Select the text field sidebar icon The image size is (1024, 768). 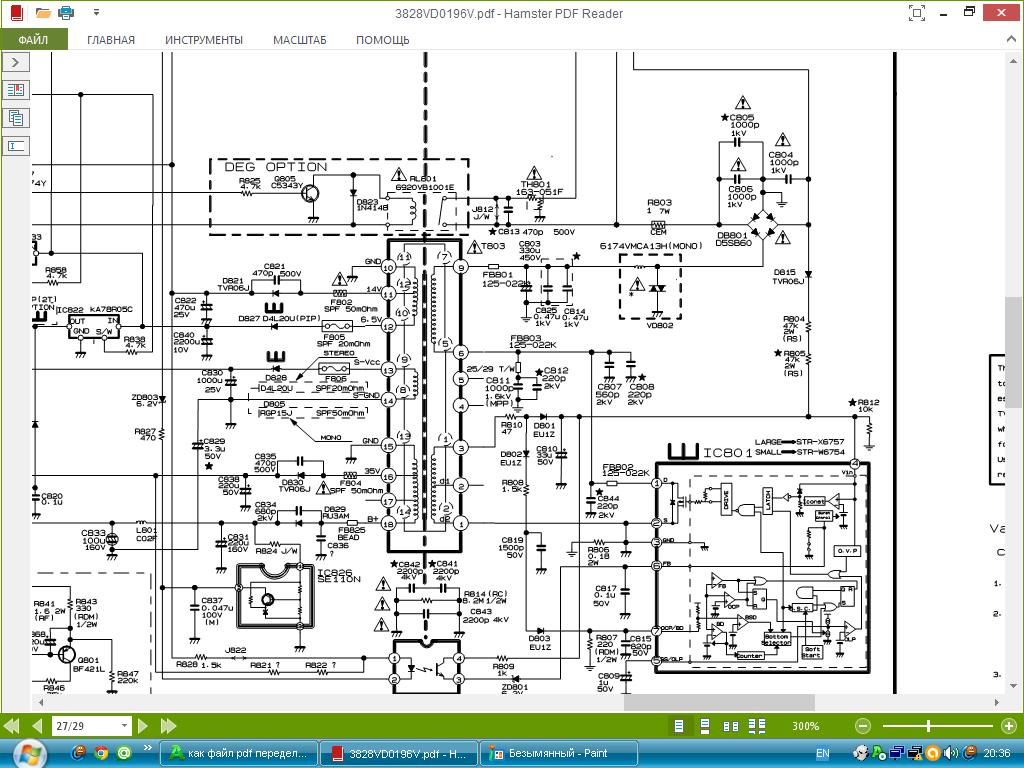(16, 146)
